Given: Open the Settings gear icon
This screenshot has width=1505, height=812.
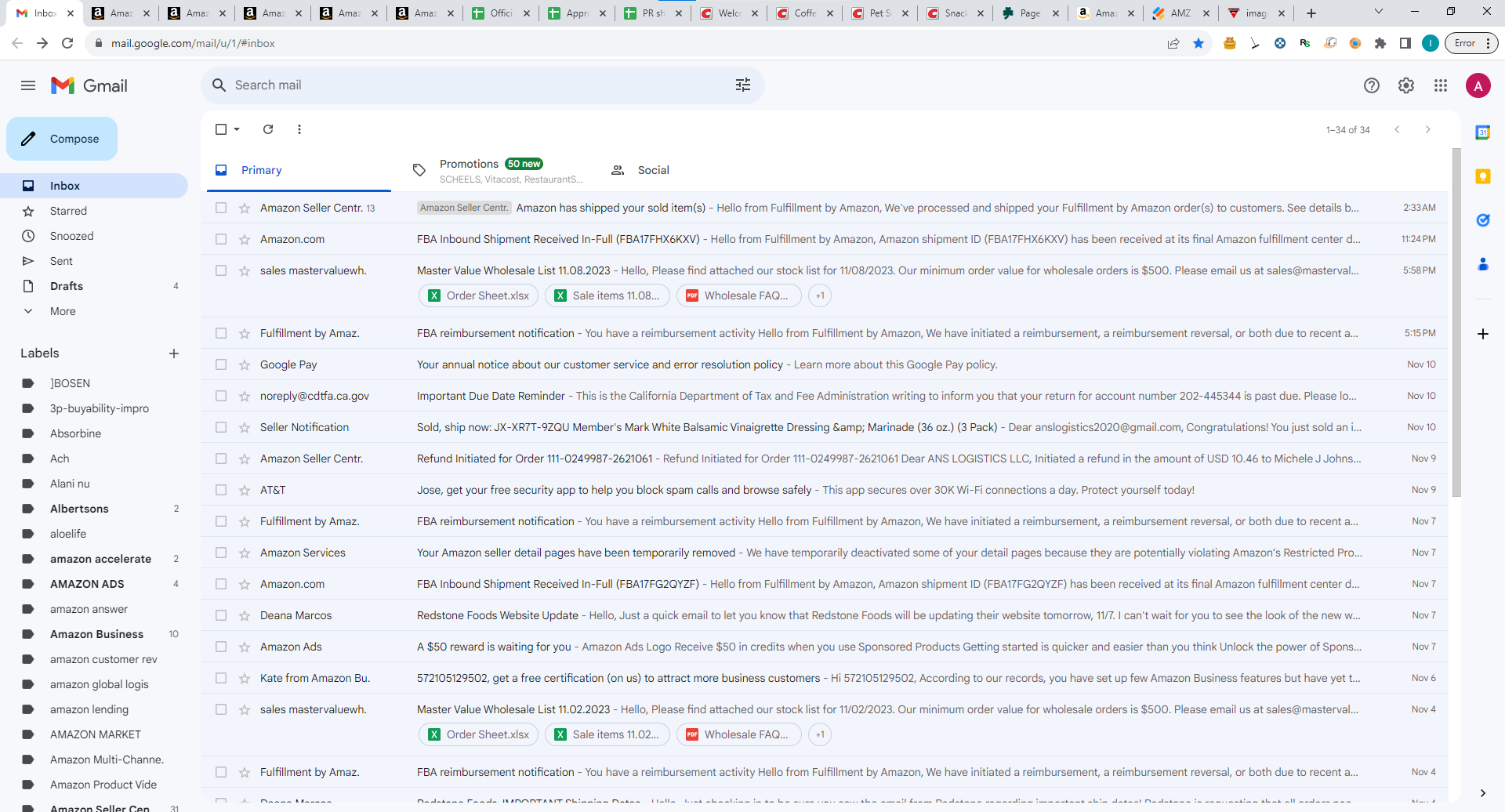Looking at the screenshot, I should 1406,85.
